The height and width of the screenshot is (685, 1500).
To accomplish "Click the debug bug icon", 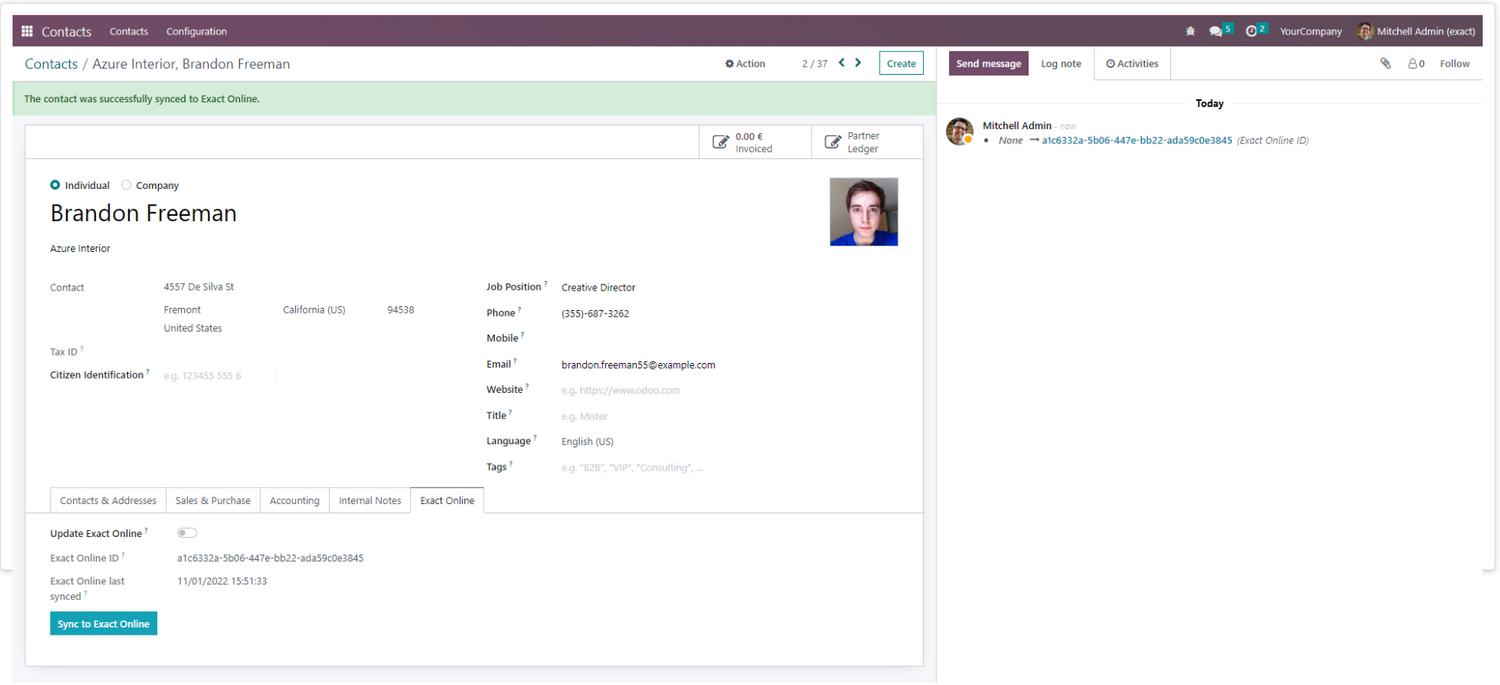I will (x=1190, y=32).
